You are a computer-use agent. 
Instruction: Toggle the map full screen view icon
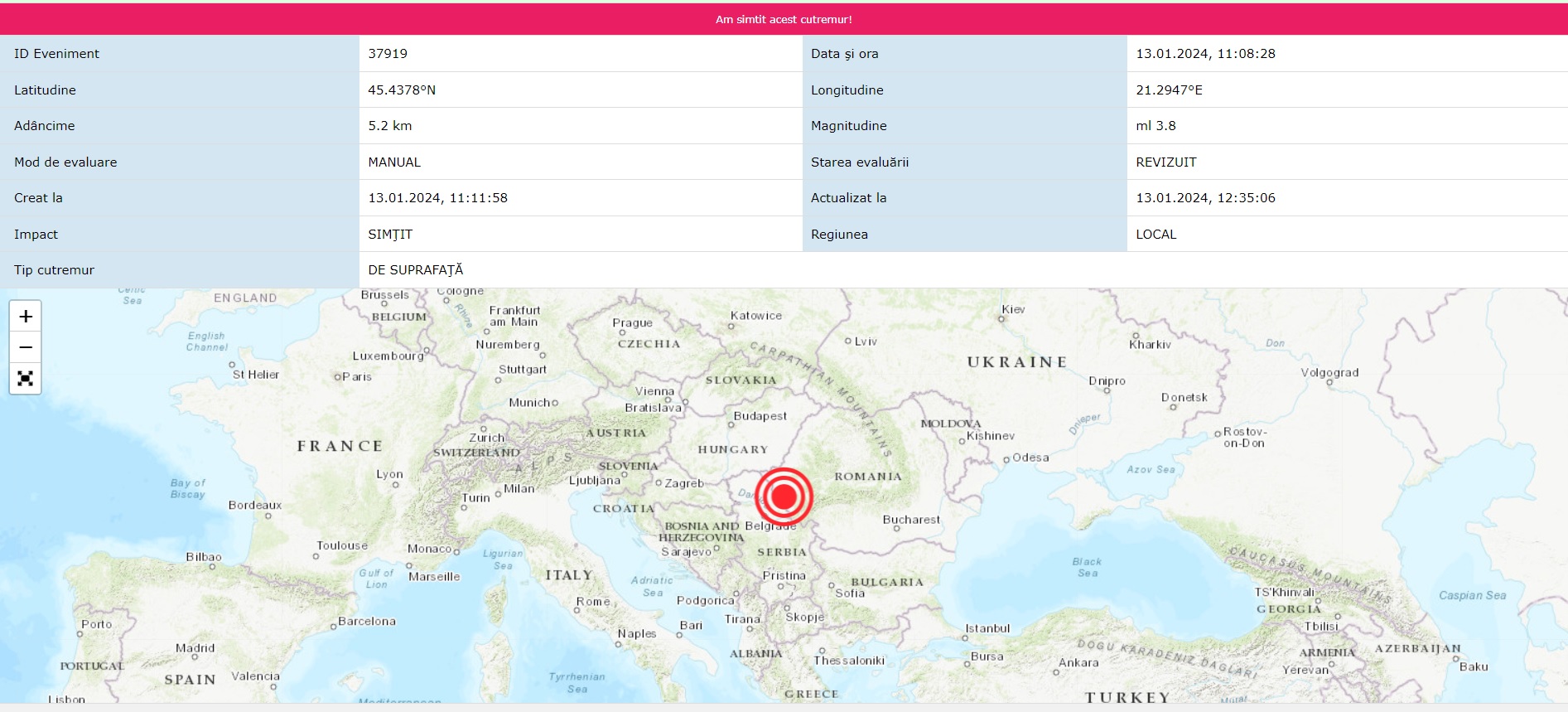(26, 379)
